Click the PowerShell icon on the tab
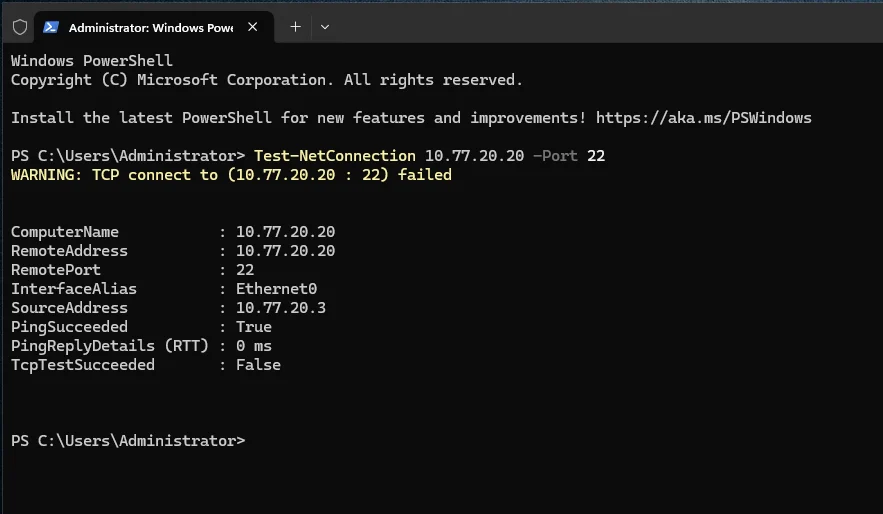Image resolution: width=883 pixels, height=514 pixels. pyautogui.click(x=51, y=27)
